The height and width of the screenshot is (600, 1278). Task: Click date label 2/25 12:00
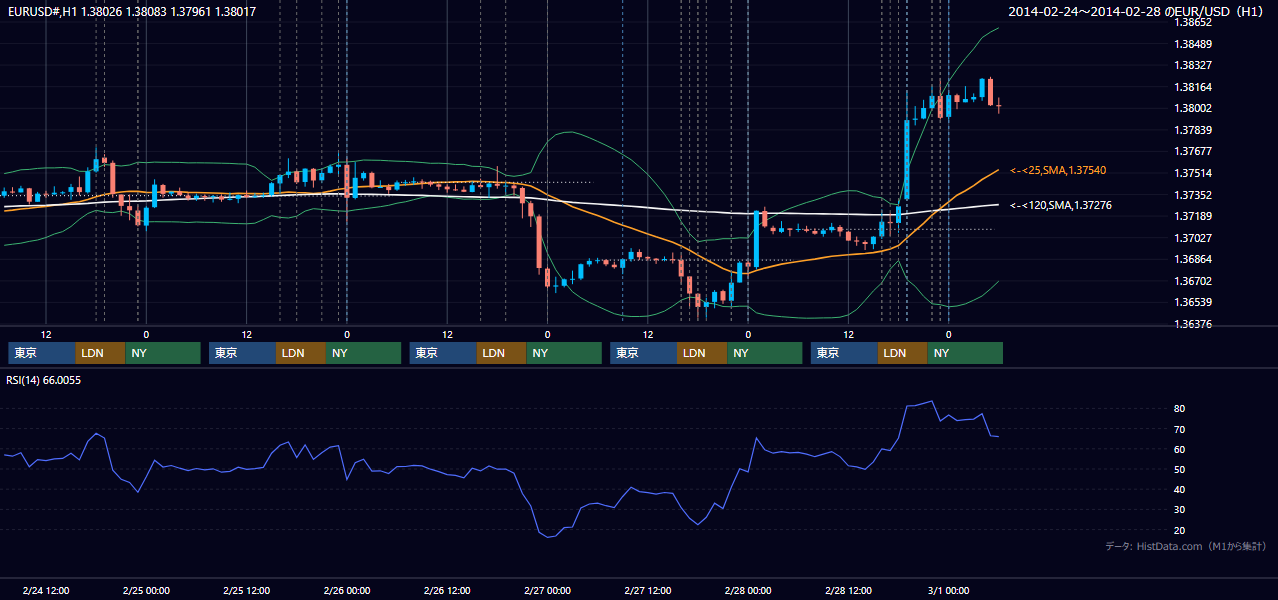click(247, 591)
